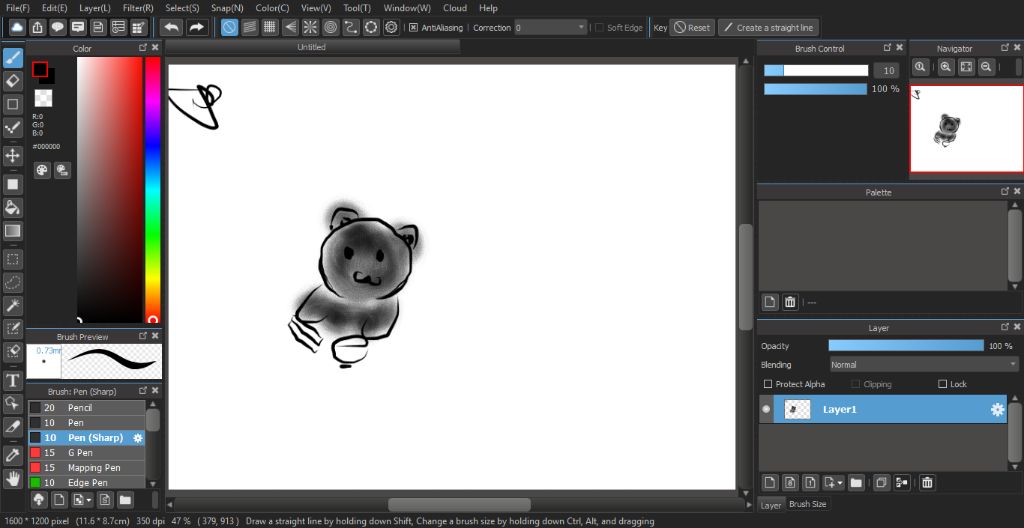Click the foreground color swatch

[x=40, y=69]
